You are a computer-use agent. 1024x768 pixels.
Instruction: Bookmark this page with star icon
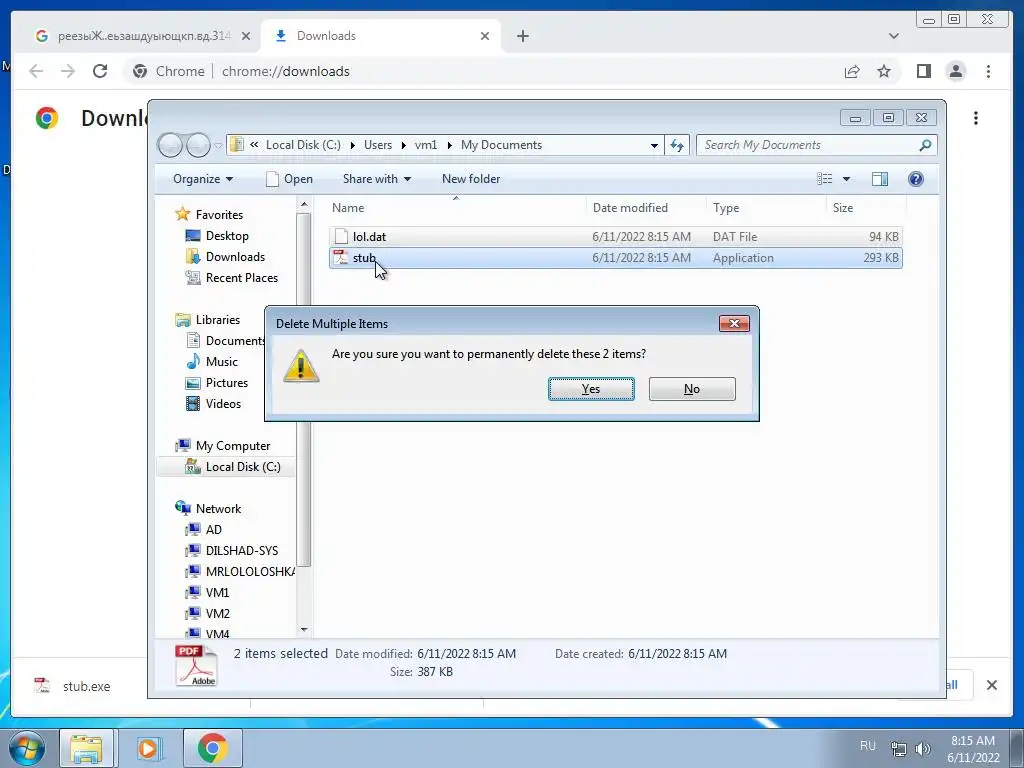pos(884,71)
